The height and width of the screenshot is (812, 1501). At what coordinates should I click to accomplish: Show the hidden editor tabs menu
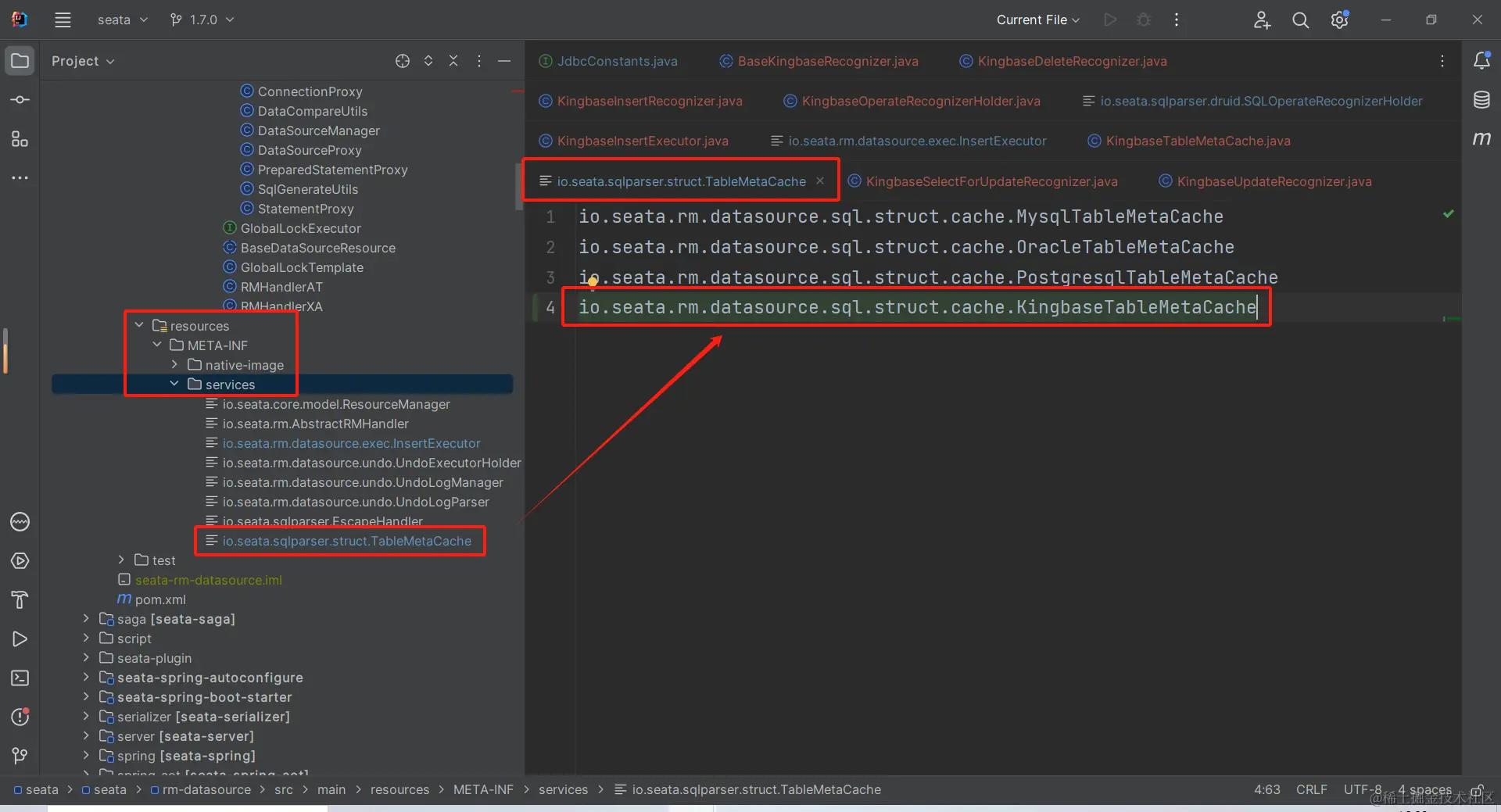pyautogui.click(x=1442, y=61)
